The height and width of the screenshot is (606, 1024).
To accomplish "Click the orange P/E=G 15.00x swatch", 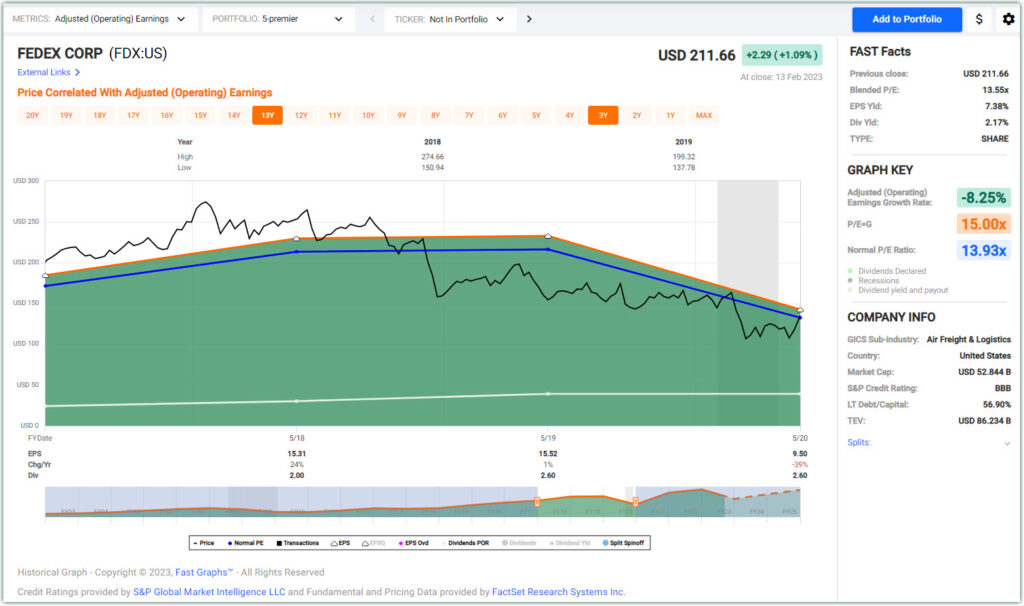I will [982, 224].
